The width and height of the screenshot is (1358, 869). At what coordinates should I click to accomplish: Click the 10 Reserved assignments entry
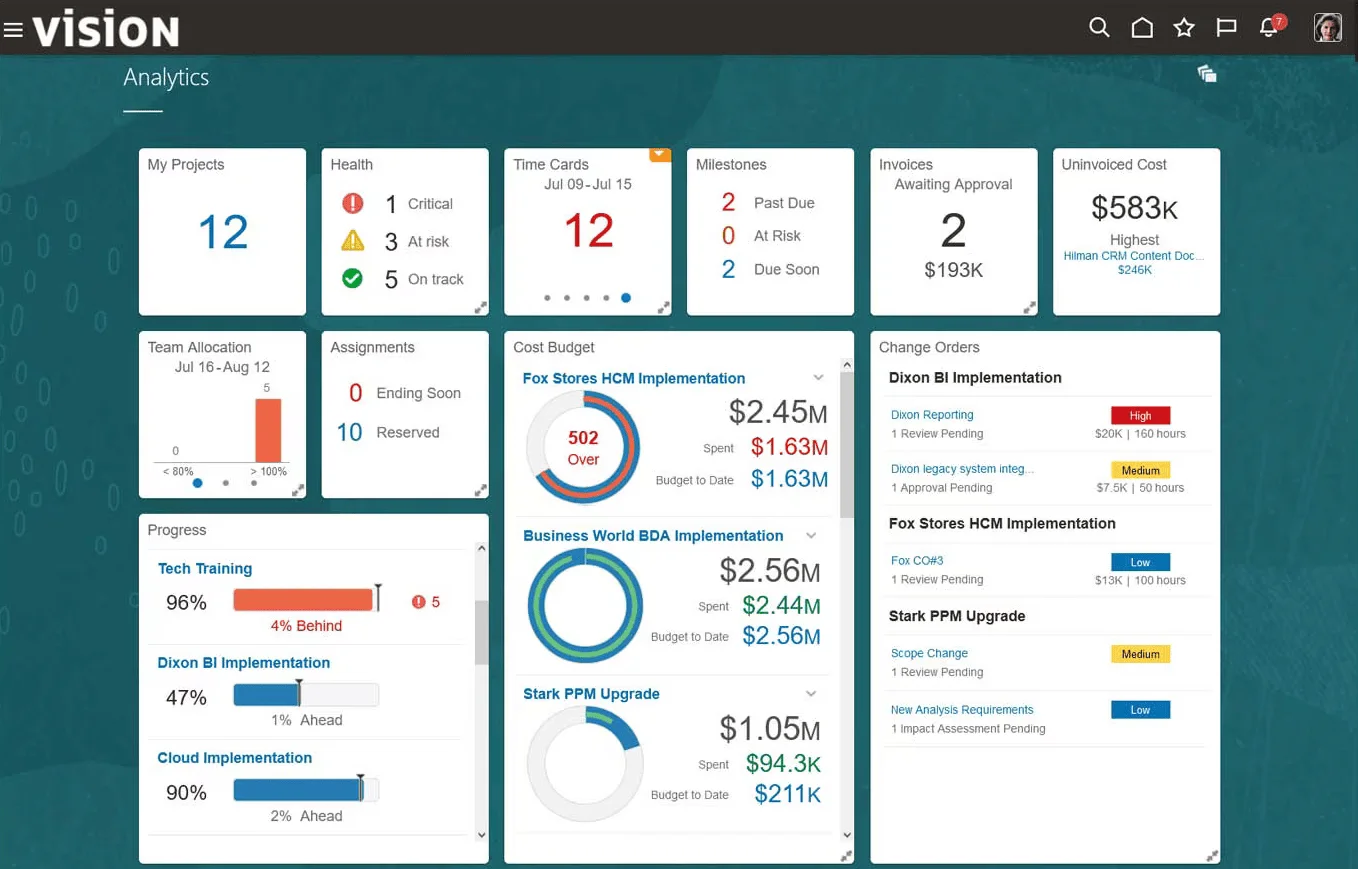click(x=388, y=432)
